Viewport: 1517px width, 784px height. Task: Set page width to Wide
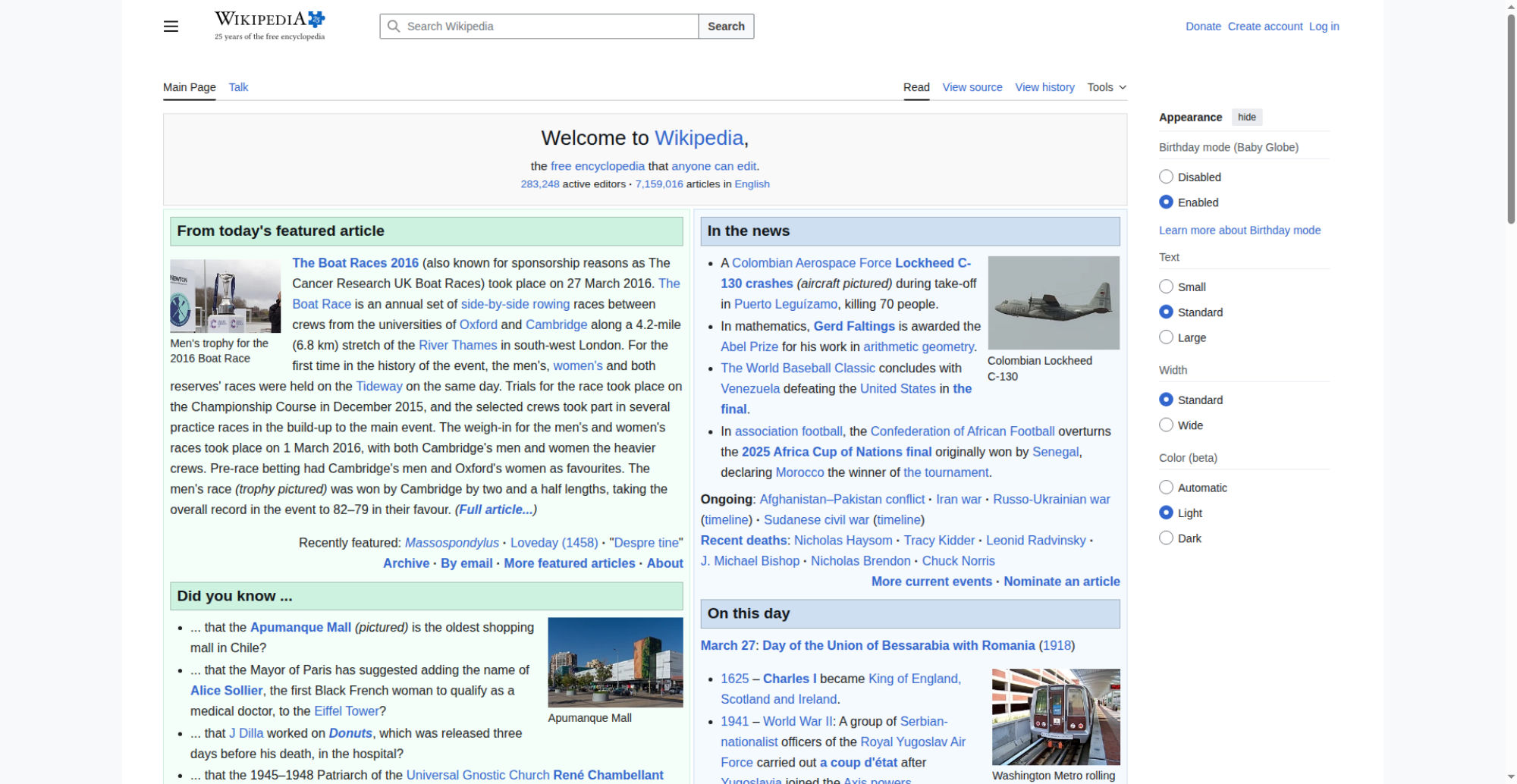pos(1166,425)
